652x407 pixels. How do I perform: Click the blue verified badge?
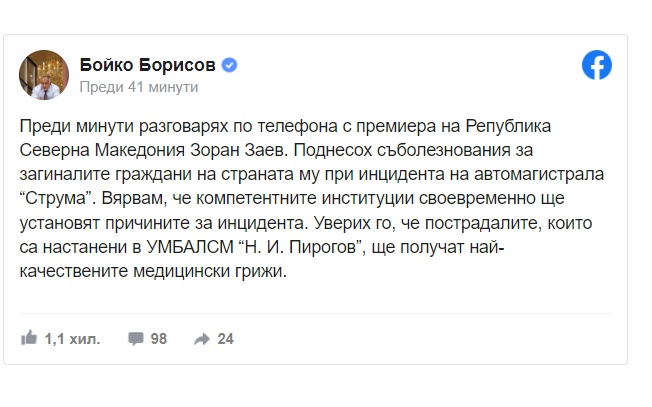[x=230, y=65]
